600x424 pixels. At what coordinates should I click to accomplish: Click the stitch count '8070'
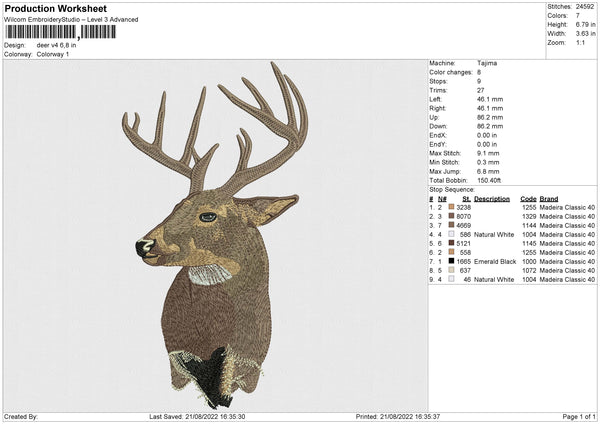click(463, 217)
